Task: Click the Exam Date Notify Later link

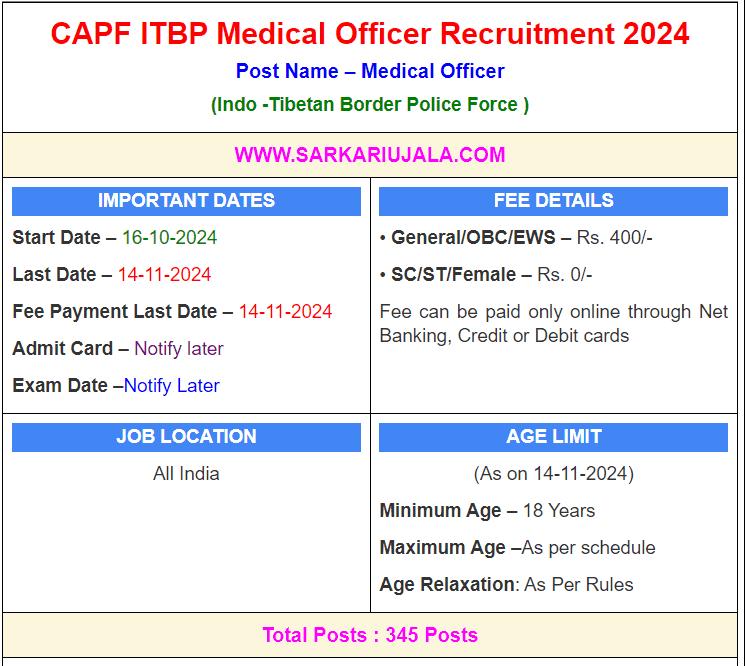Action: (171, 386)
